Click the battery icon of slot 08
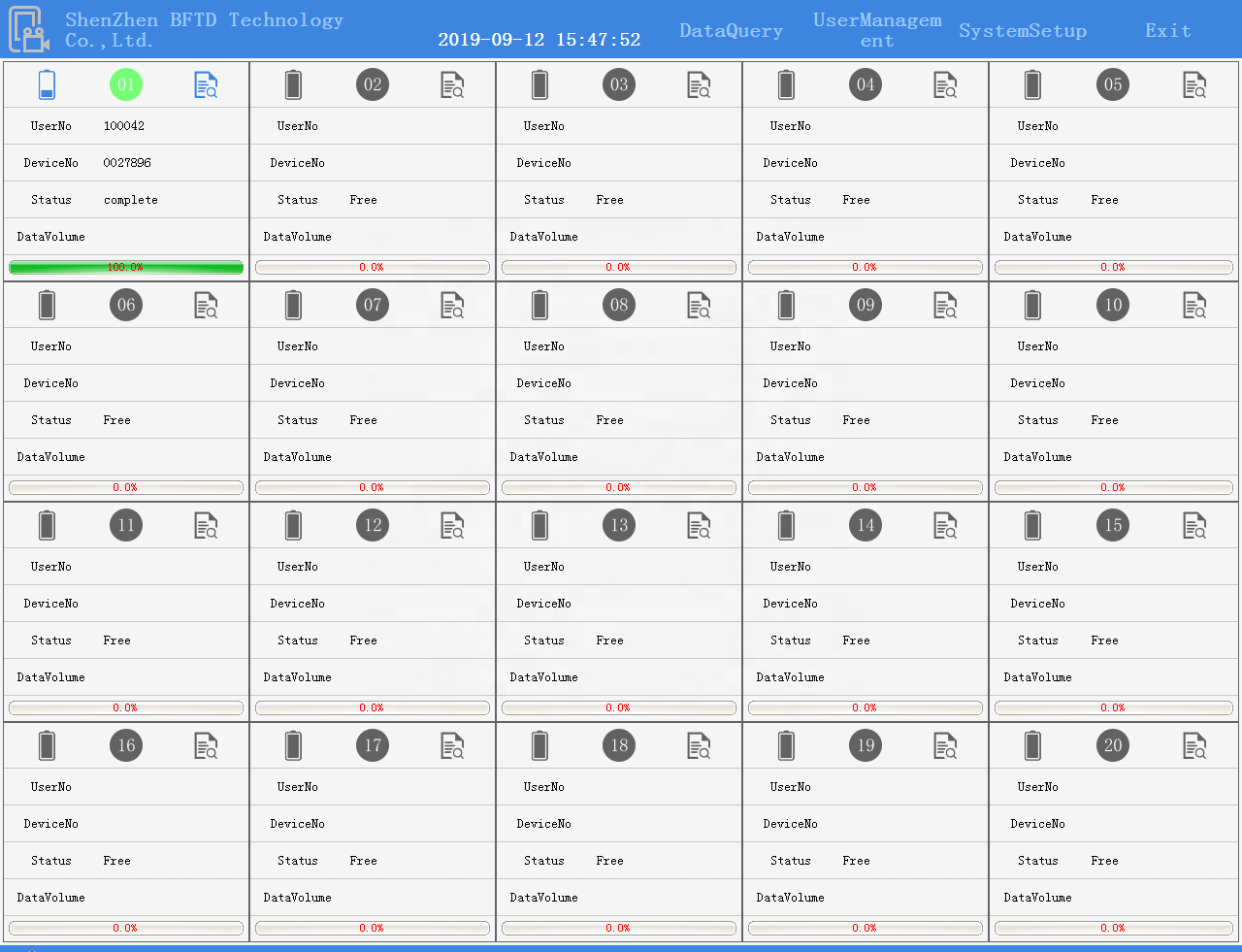The image size is (1242, 952). pos(539,305)
